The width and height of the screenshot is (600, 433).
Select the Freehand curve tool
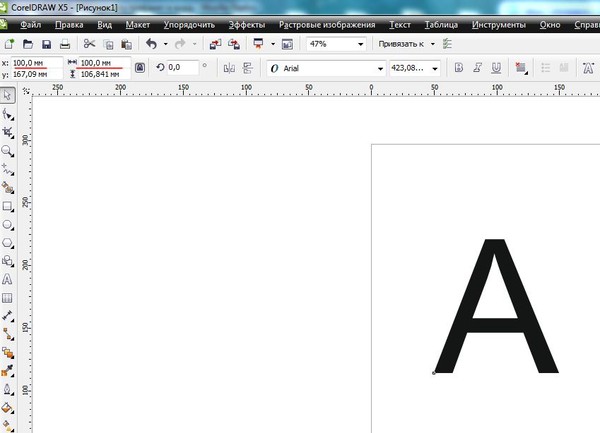click(x=7, y=169)
